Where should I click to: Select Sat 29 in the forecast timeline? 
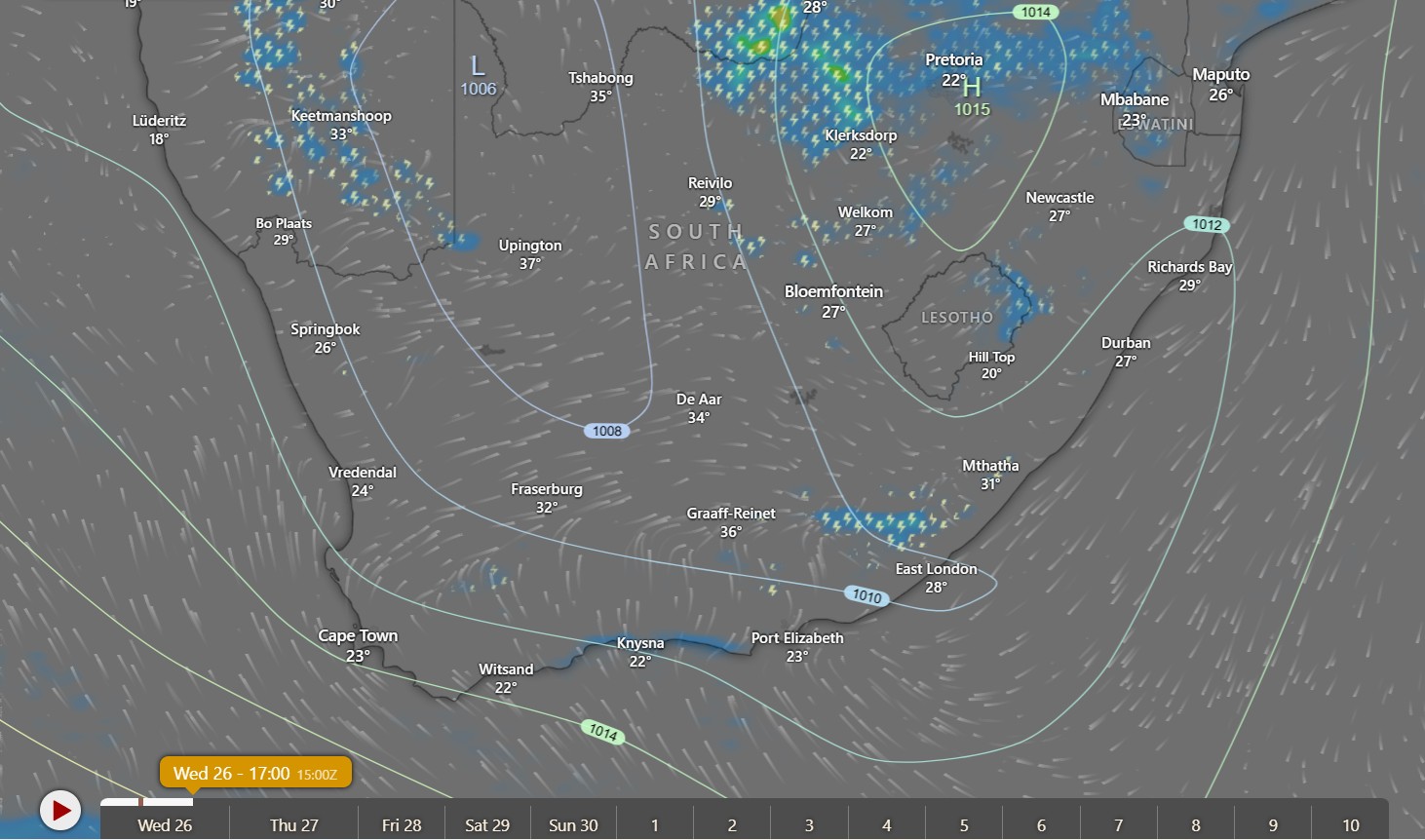point(486,824)
